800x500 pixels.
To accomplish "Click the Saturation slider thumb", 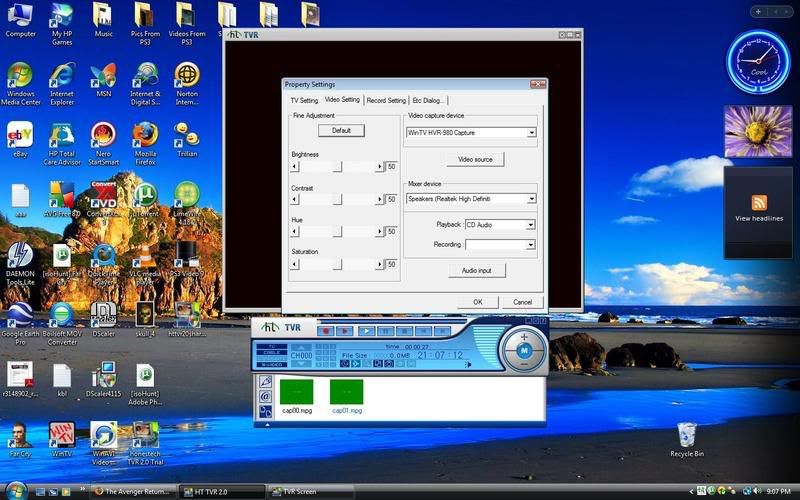I will 338,264.
